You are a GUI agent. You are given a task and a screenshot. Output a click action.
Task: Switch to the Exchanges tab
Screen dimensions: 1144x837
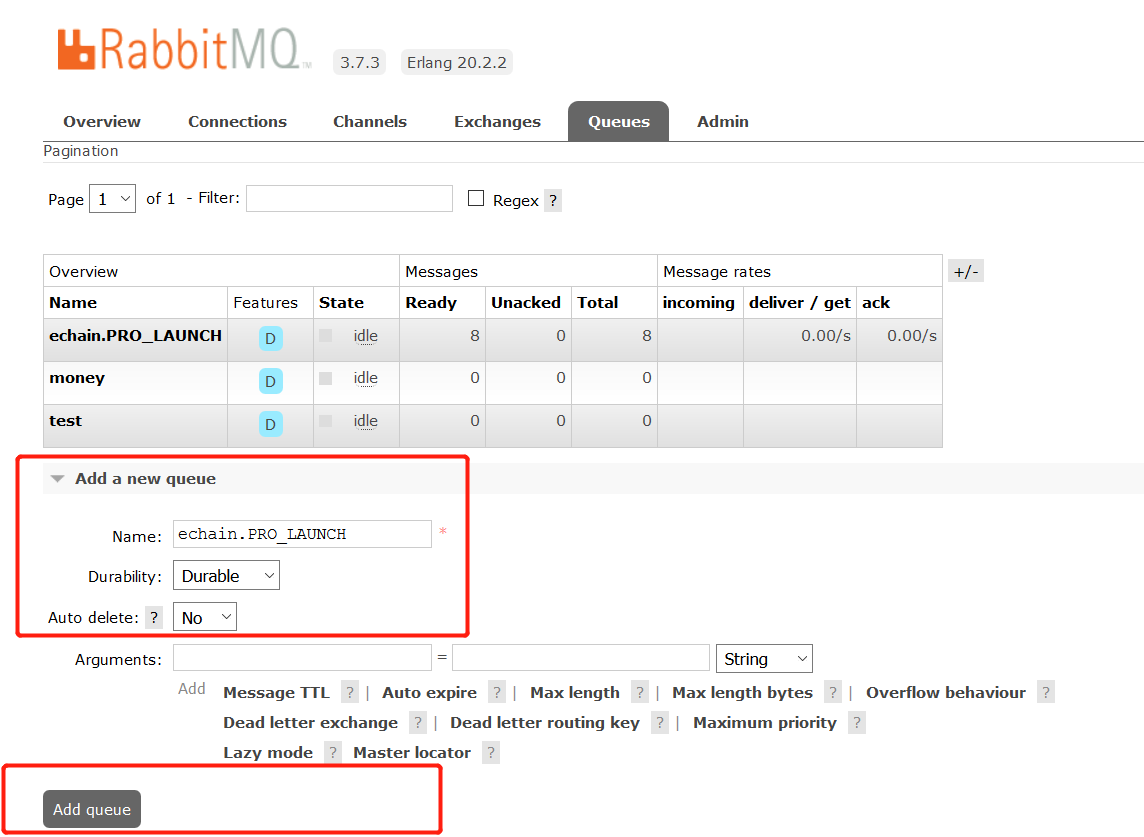pos(497,122)
